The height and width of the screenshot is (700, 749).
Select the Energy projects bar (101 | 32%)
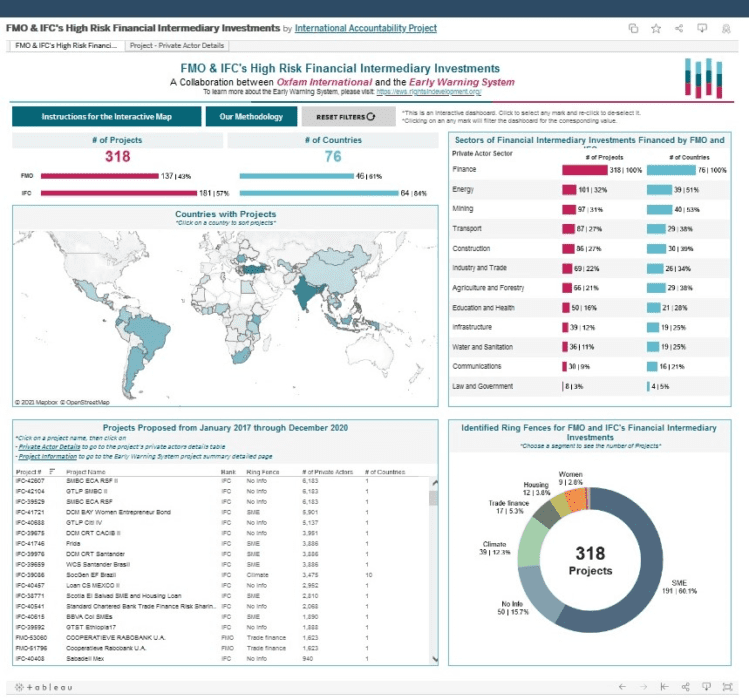[x=569, y=190]
